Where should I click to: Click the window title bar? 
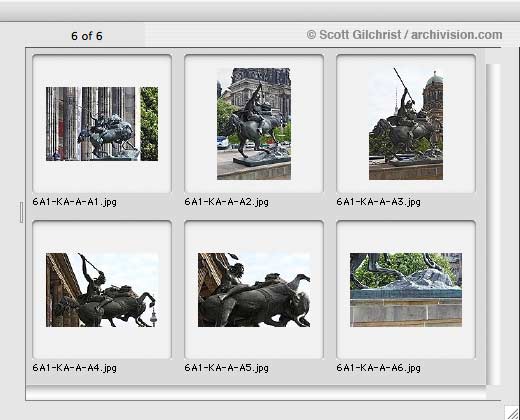(x=260, y=11)
